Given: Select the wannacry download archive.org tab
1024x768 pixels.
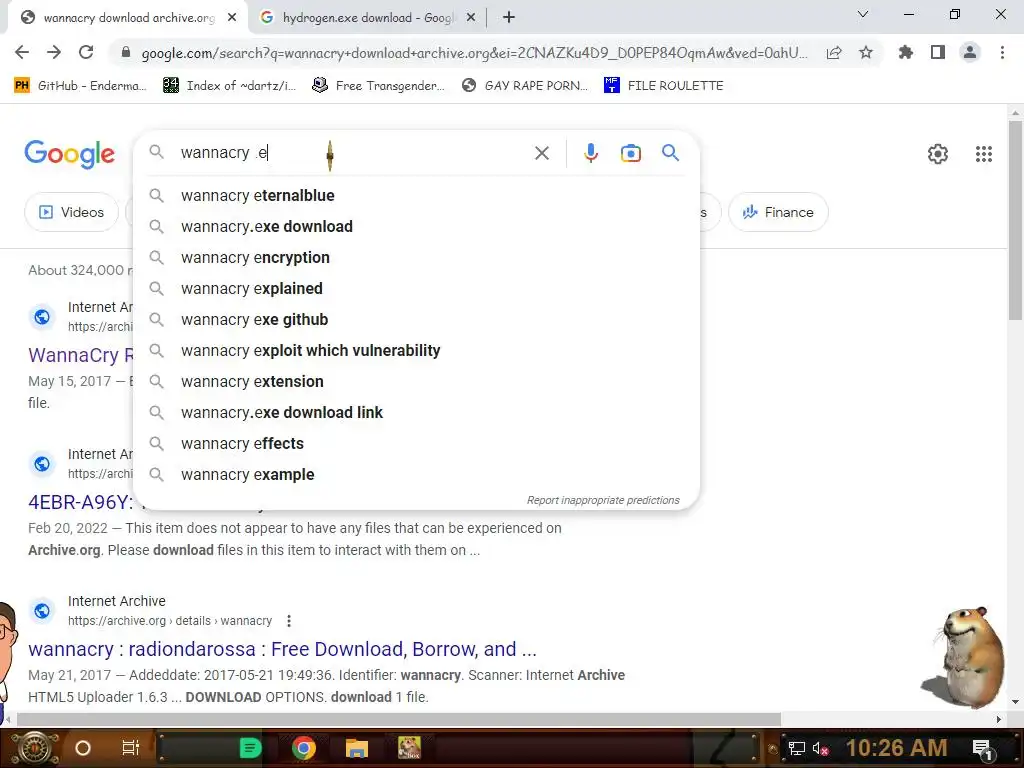Looking at the screenshot, I should (128, 18).
